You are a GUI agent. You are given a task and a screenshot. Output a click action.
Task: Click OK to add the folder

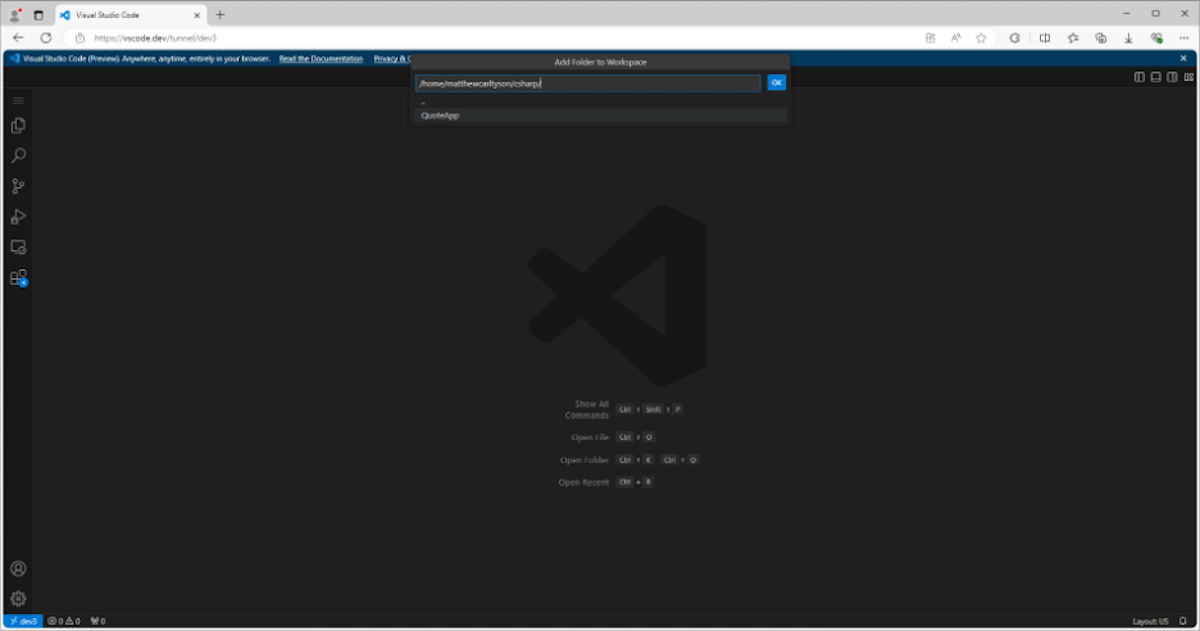coord(776,83)
